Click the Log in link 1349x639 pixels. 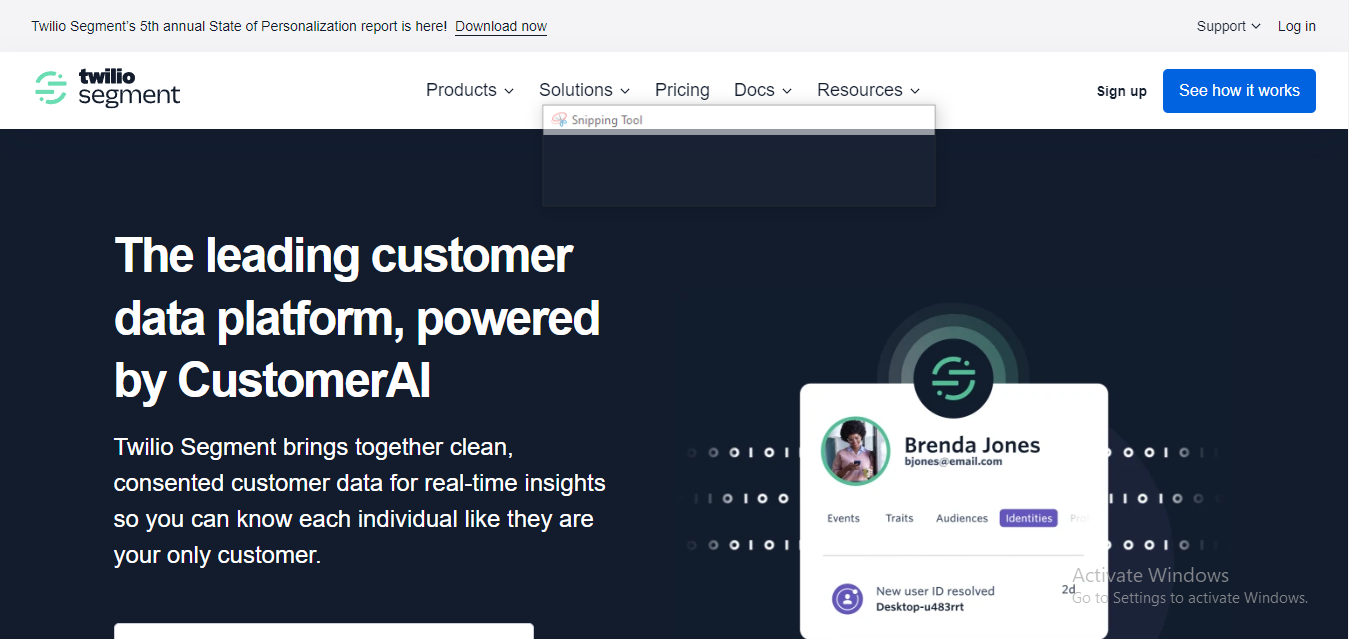pyautogui.click(x=1297, y=26)
